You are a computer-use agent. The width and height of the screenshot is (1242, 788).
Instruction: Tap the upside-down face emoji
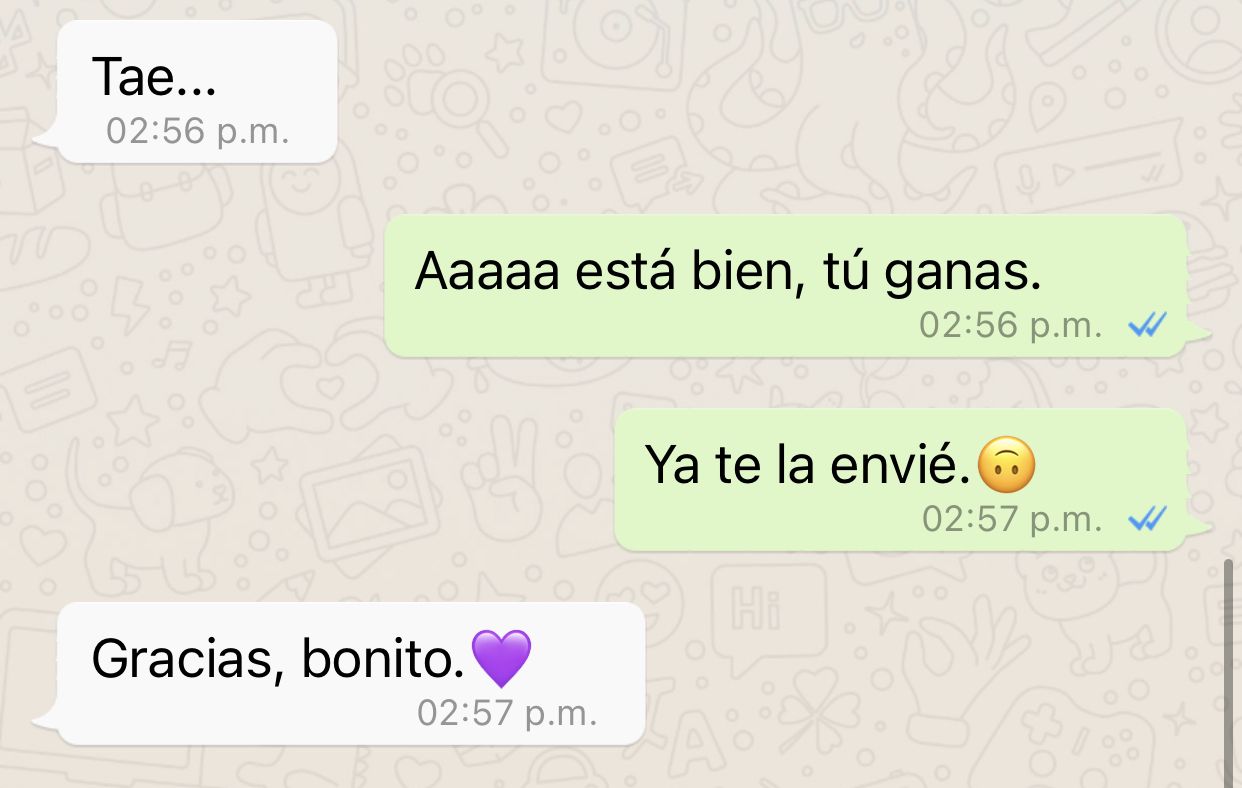1006,467
